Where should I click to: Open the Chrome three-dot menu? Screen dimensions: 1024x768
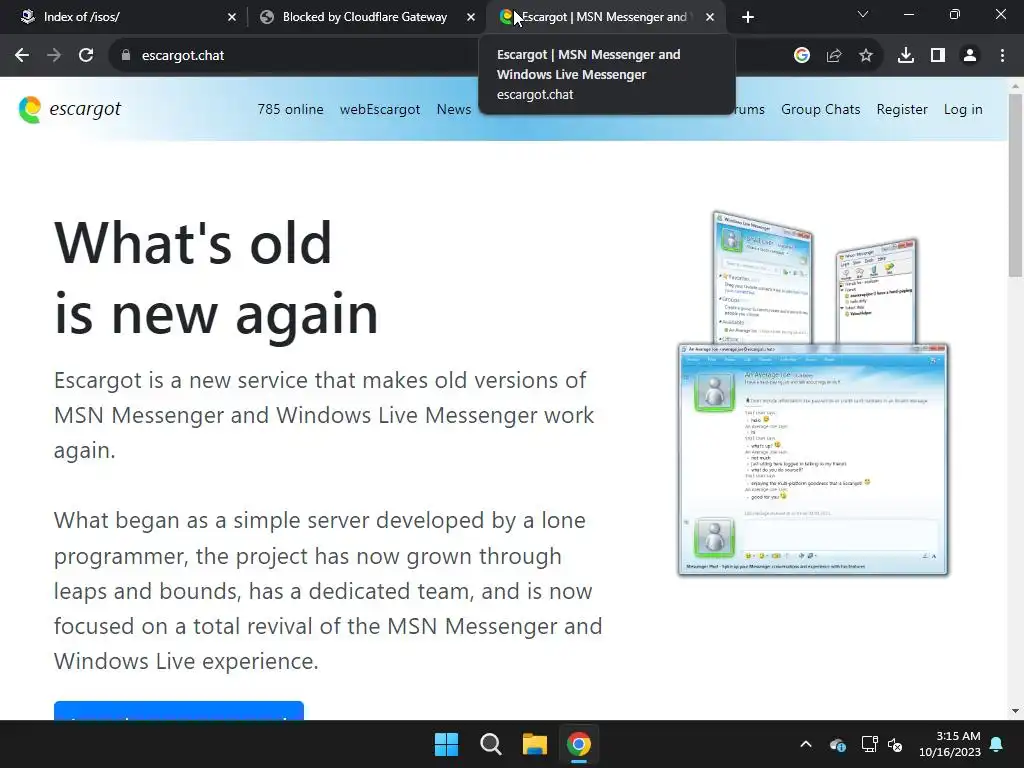[1002, 56]
